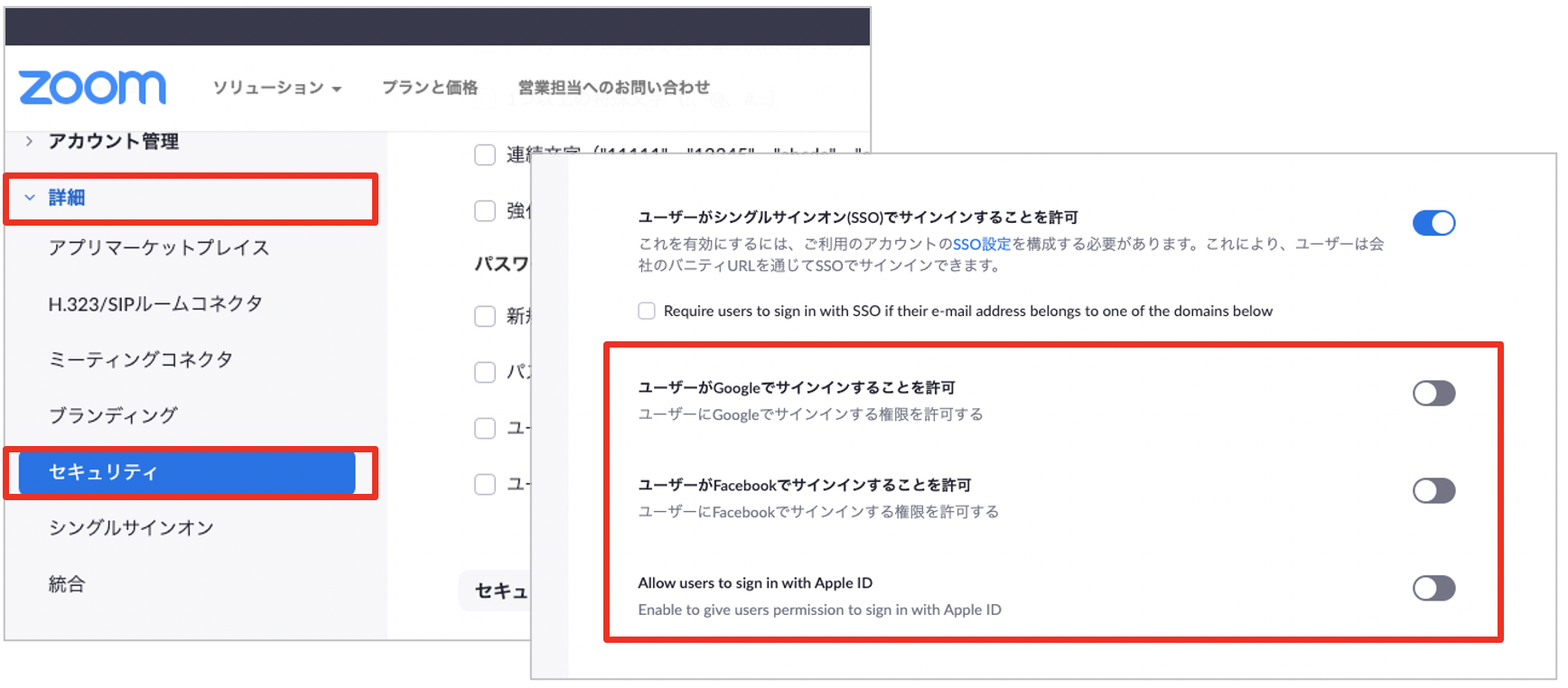Check the checkbox beside 新 in background page
Screen dimensions: 1568x688
click(485, 316)
